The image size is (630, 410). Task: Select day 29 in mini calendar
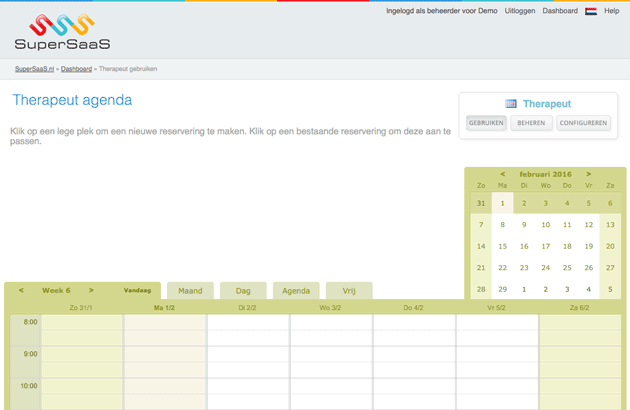(x=502, y=289)
